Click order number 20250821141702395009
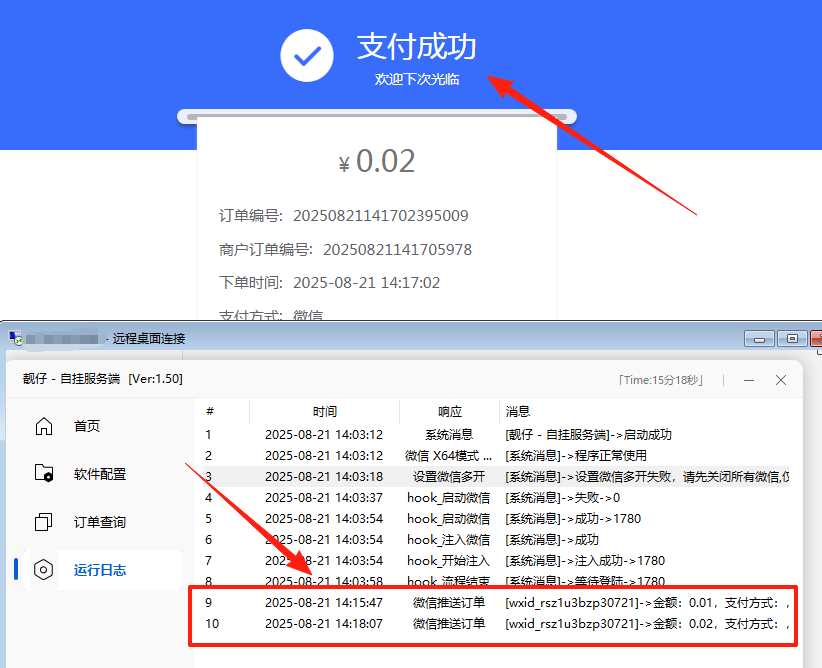 click(x=381, y=216)
